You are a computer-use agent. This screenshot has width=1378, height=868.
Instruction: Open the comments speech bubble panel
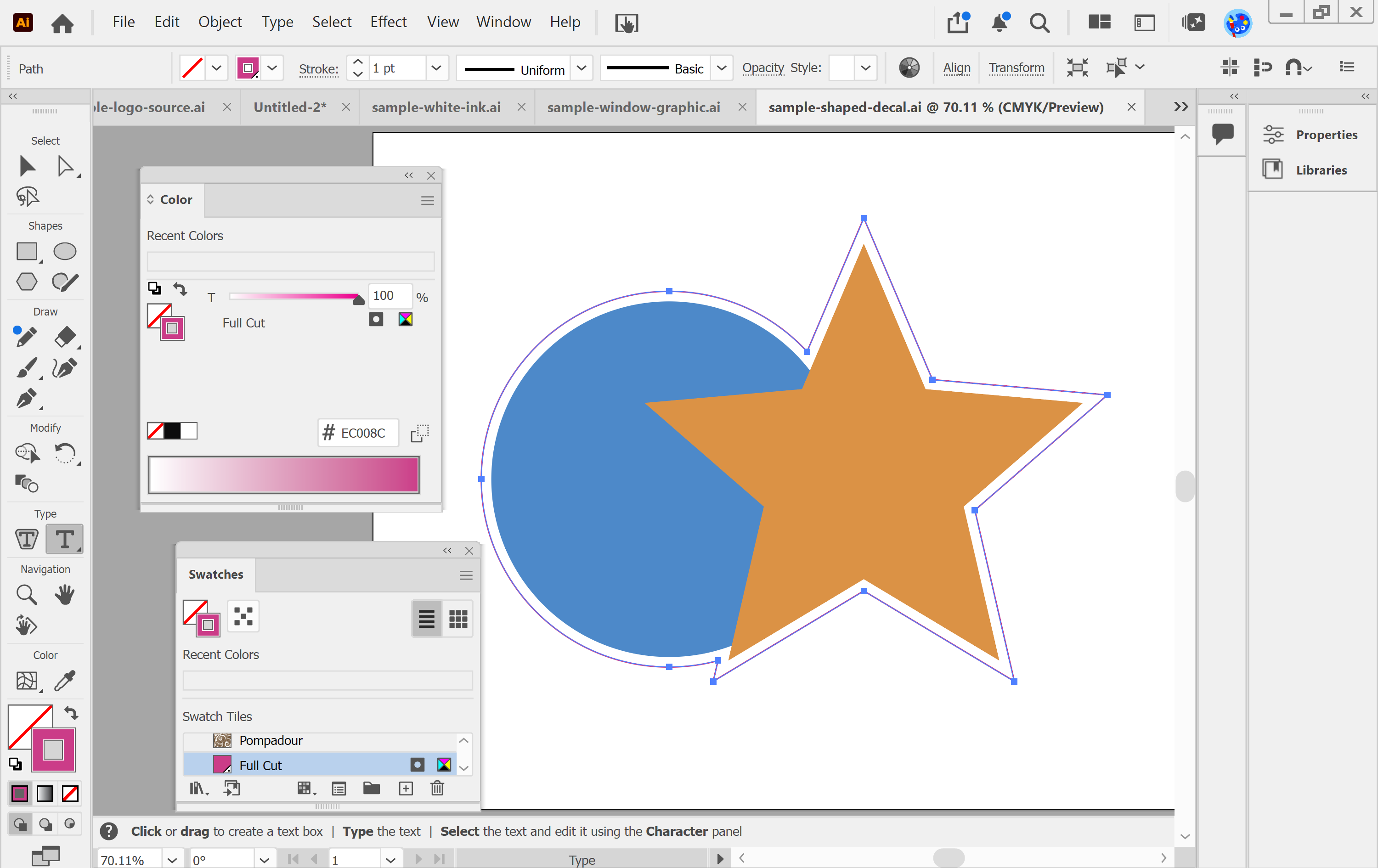pos(1223,135)
